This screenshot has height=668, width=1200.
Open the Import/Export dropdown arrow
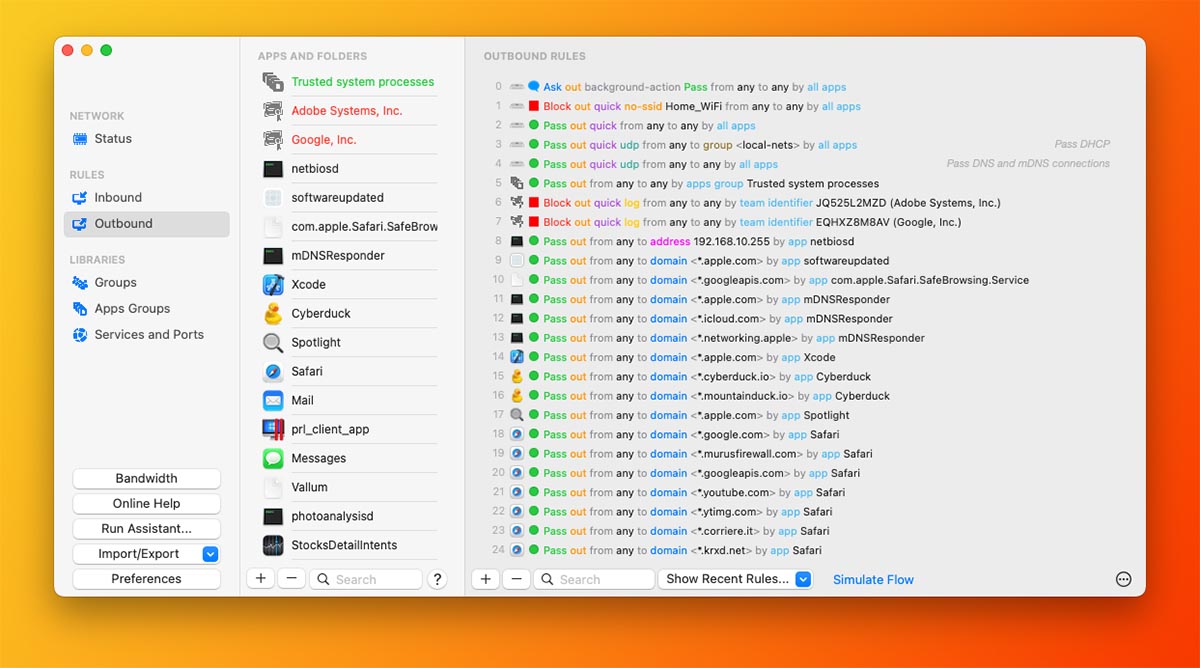210,554
